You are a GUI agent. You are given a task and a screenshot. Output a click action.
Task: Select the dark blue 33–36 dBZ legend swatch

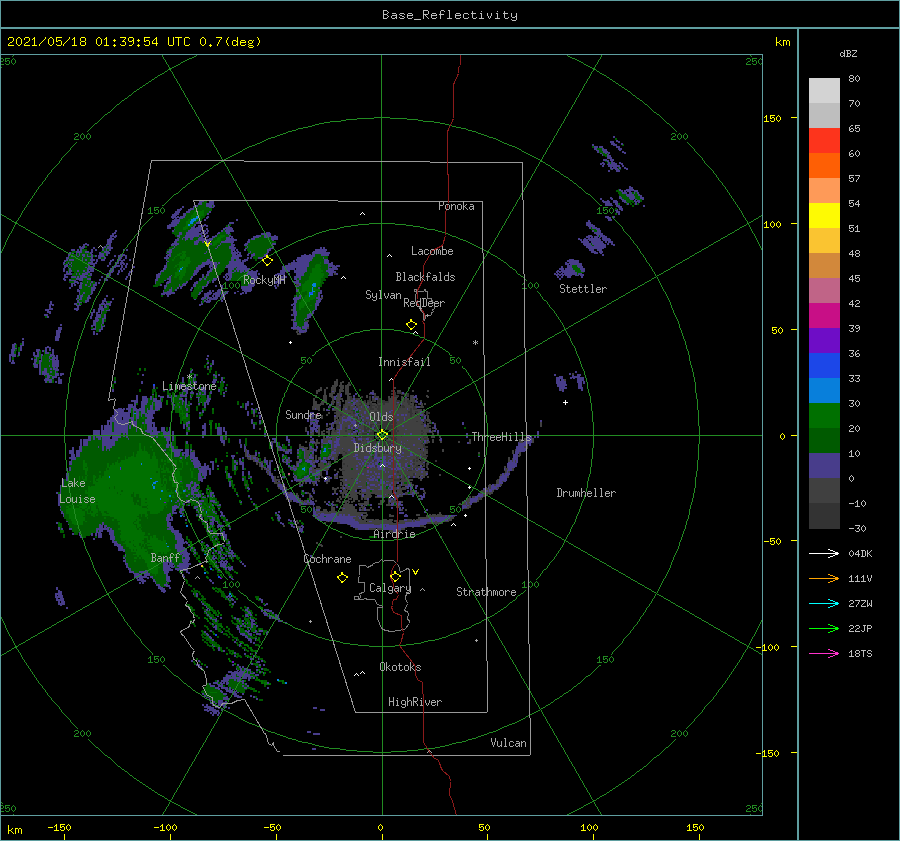[824, 366]
